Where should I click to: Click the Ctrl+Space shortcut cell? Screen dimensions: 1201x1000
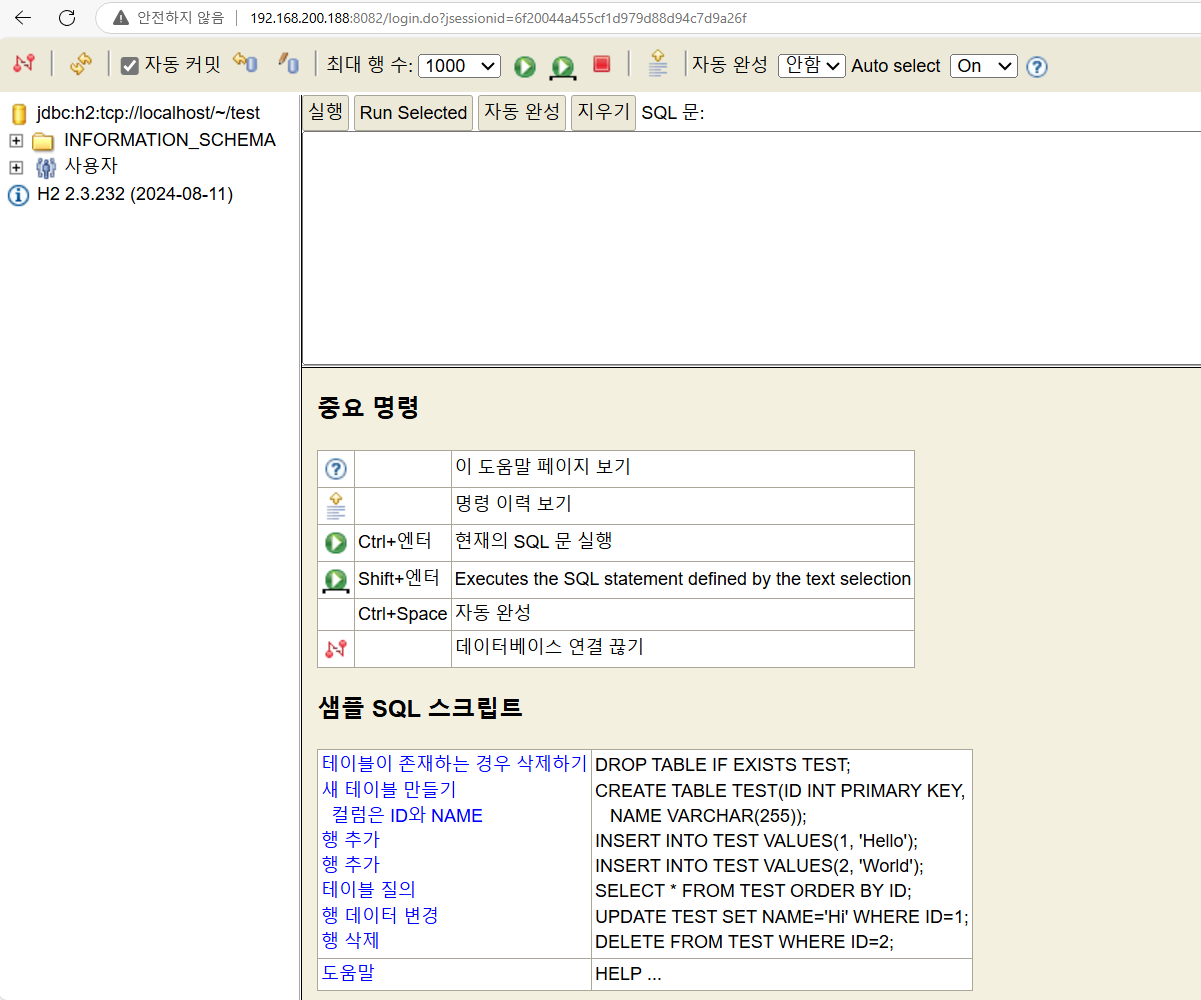pyautogui.click(x=403, y=614)
